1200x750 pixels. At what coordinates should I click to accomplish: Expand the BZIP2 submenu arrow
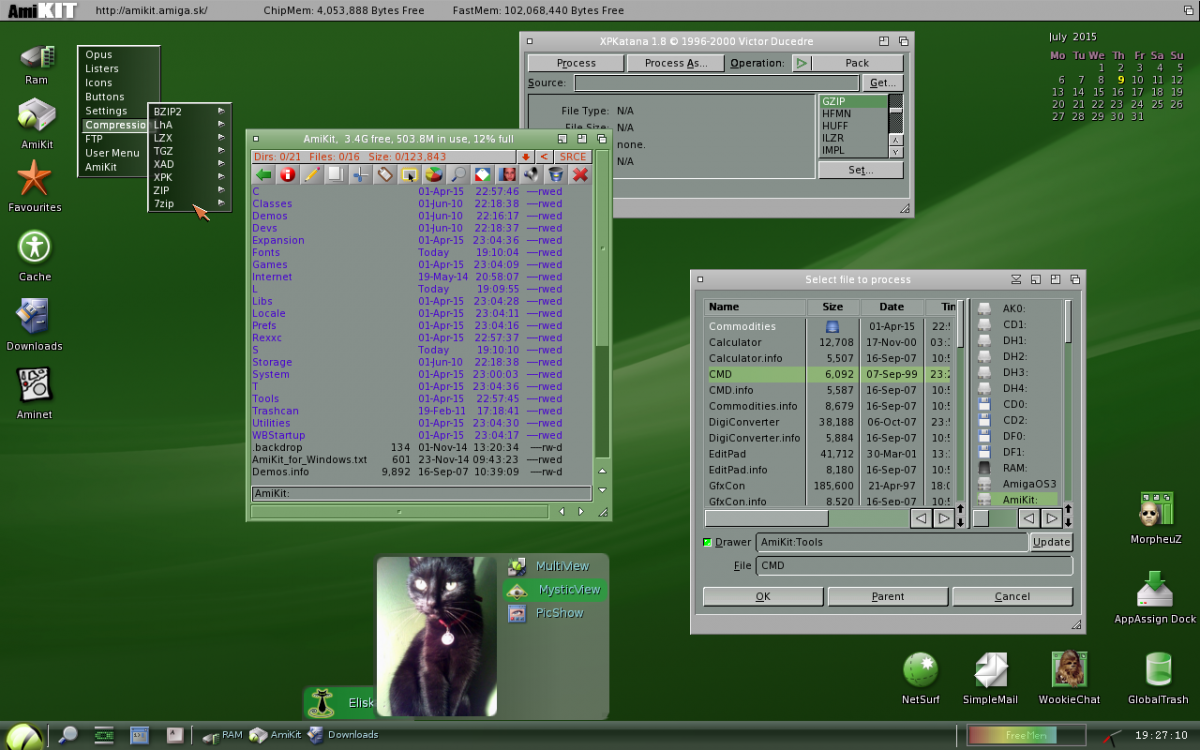[221, 112]
